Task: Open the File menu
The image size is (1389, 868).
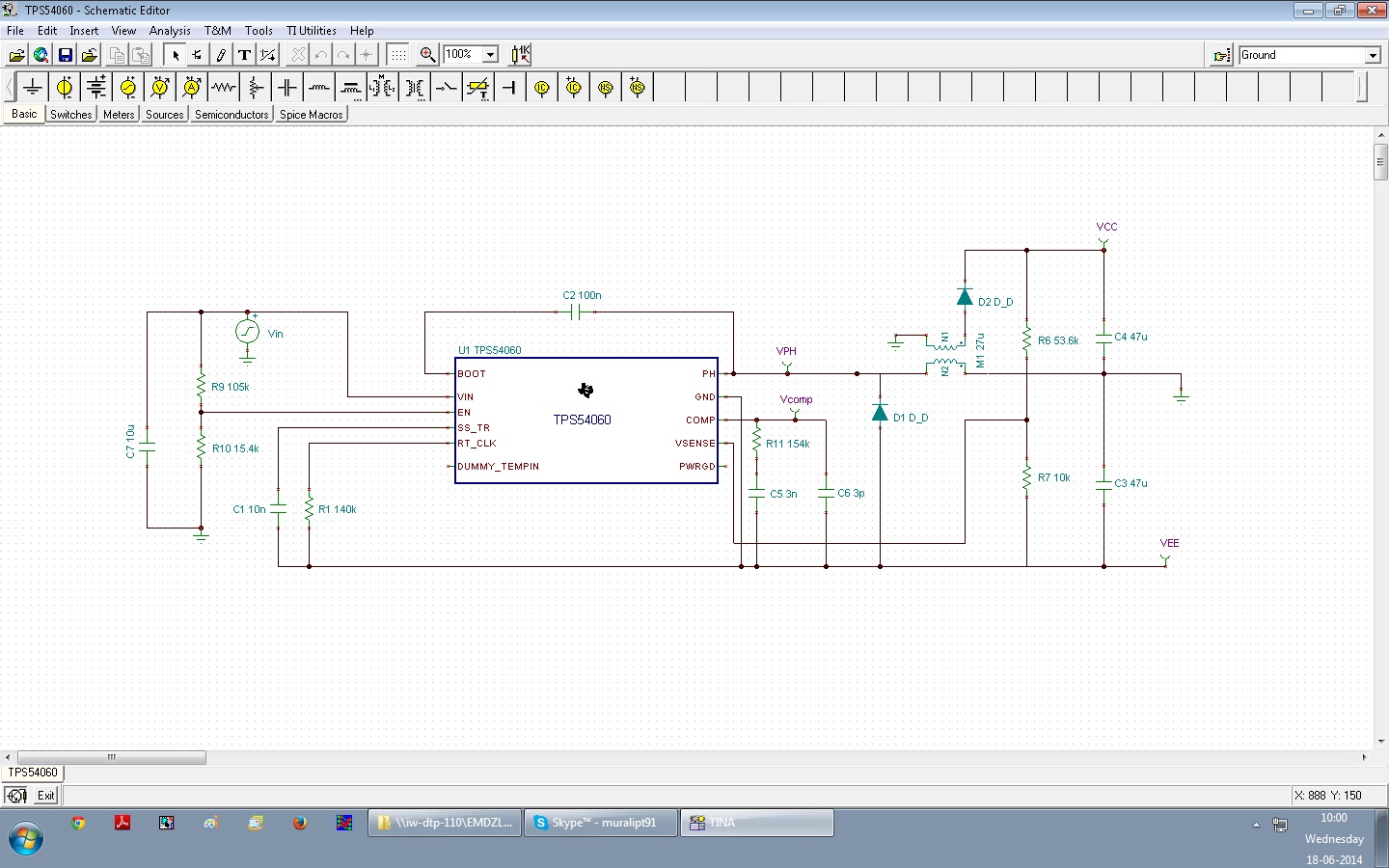Action: click(x=15, y=31)
